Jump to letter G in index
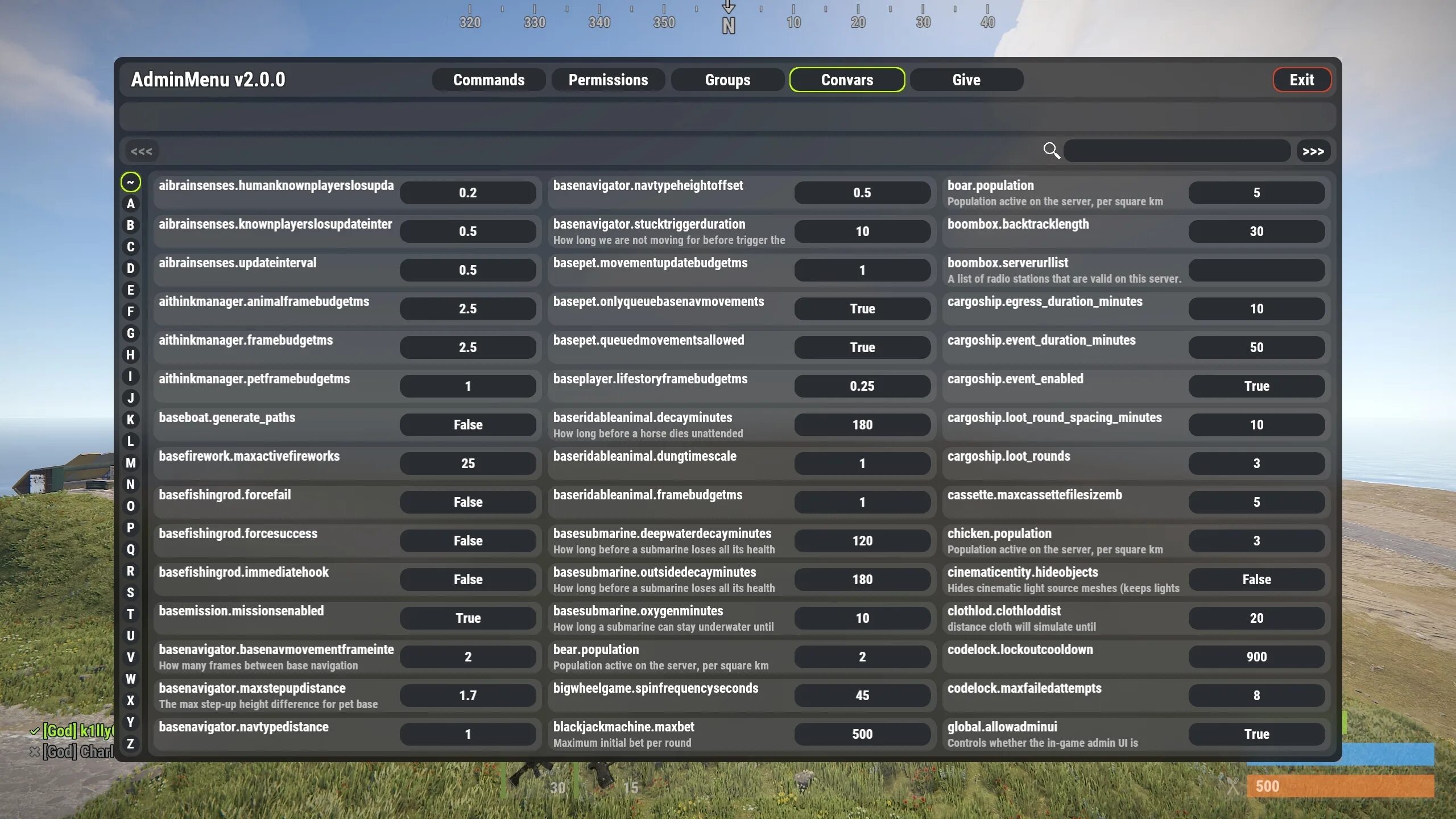The width and height of the screenshot is (1456, 819). [130, 333]
